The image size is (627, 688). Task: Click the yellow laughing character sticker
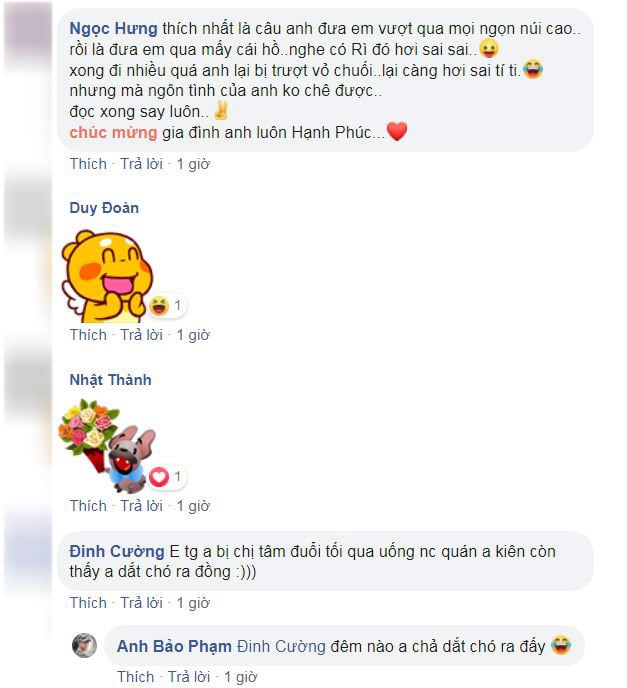107,277
